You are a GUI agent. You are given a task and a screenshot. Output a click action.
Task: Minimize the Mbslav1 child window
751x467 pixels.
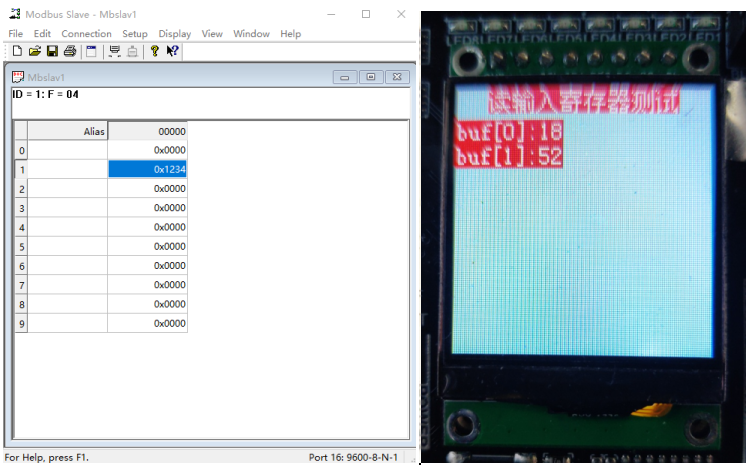(x=345, y=77)
